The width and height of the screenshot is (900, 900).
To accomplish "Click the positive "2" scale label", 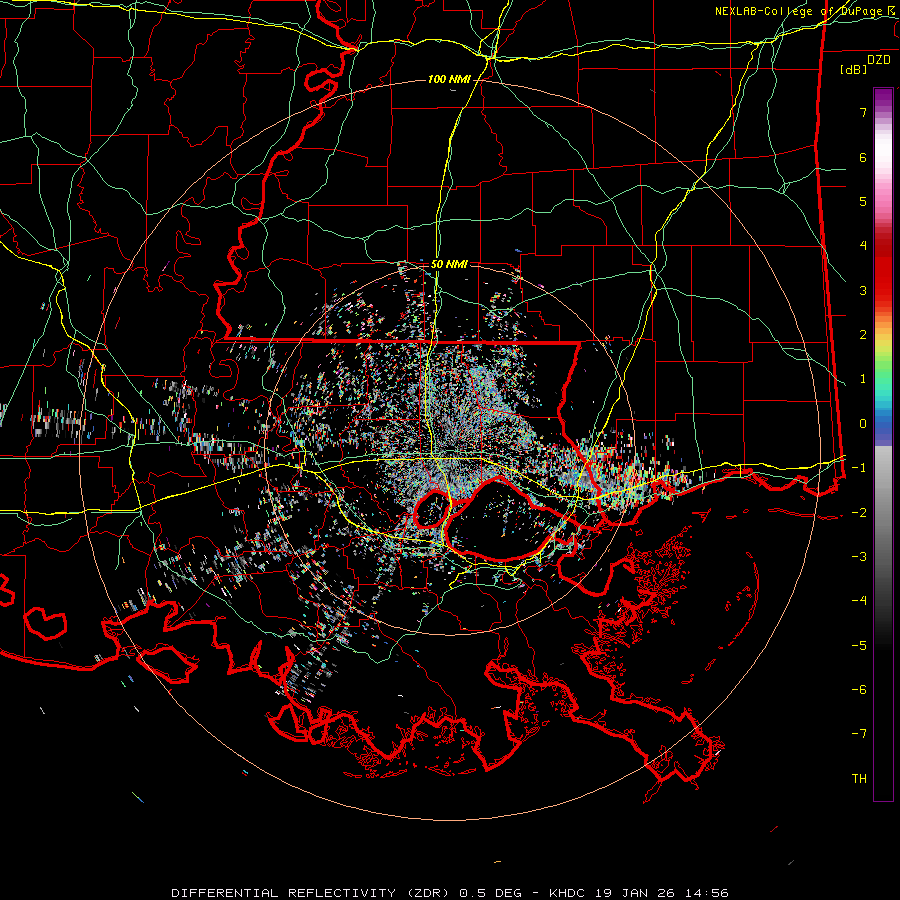I will pyautogui.click(x=863, y=335).
